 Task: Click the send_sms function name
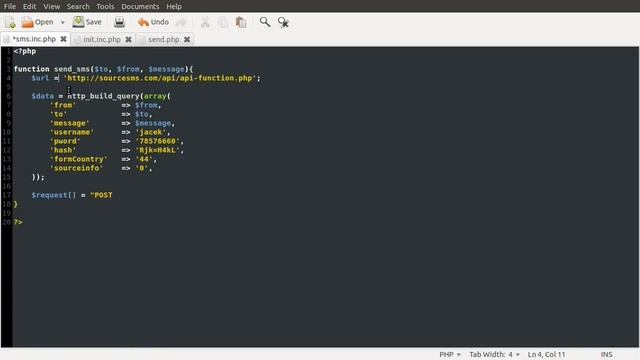[72, 69]
